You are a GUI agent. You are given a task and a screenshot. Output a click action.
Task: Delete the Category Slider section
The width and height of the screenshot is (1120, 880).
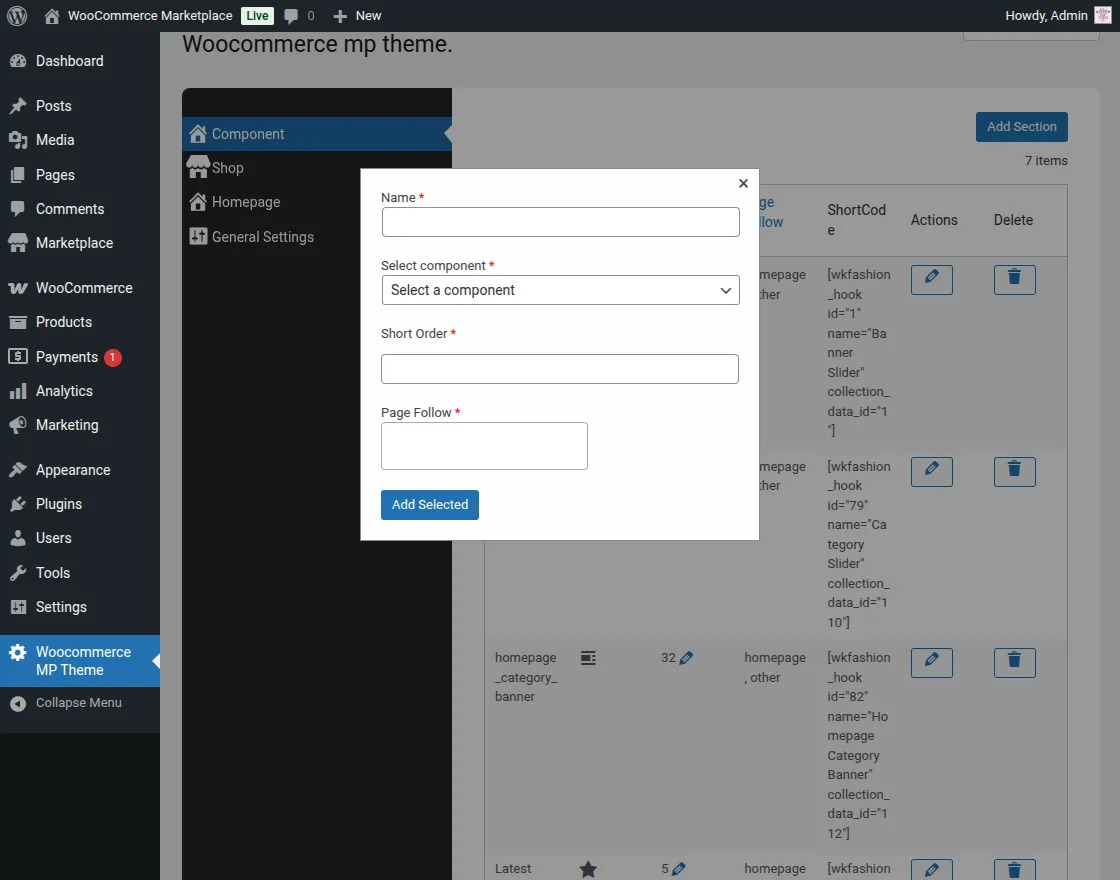click(x=1015, y=472)
